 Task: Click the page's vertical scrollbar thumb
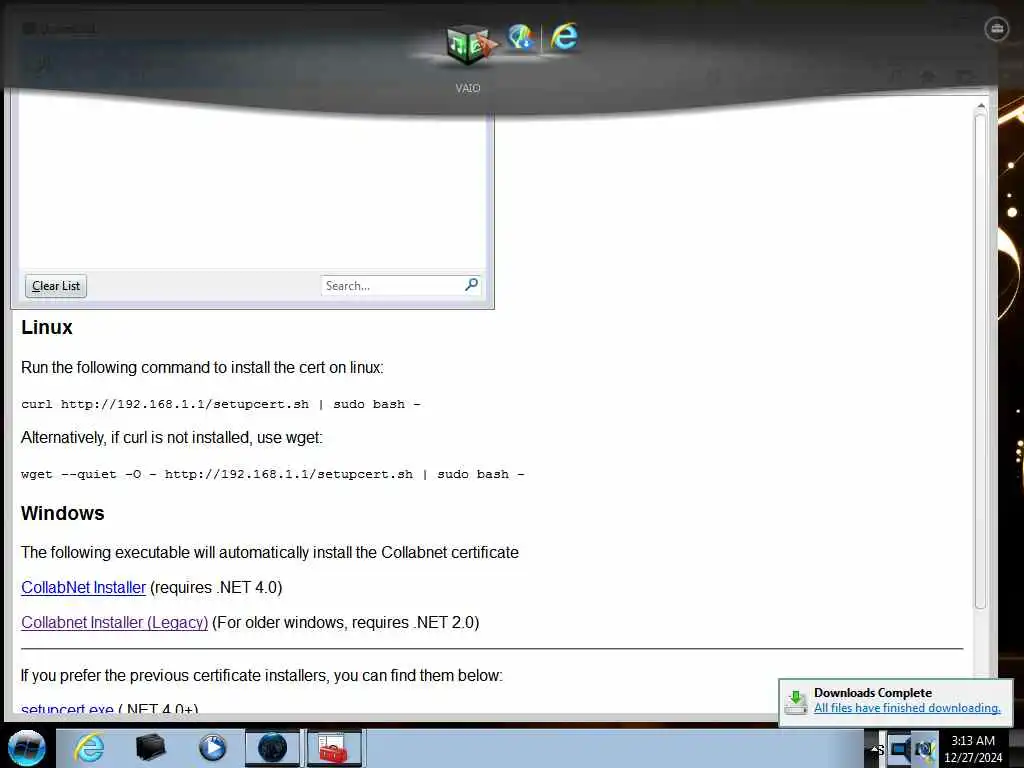pyautogui.click(x=980, y=362)
